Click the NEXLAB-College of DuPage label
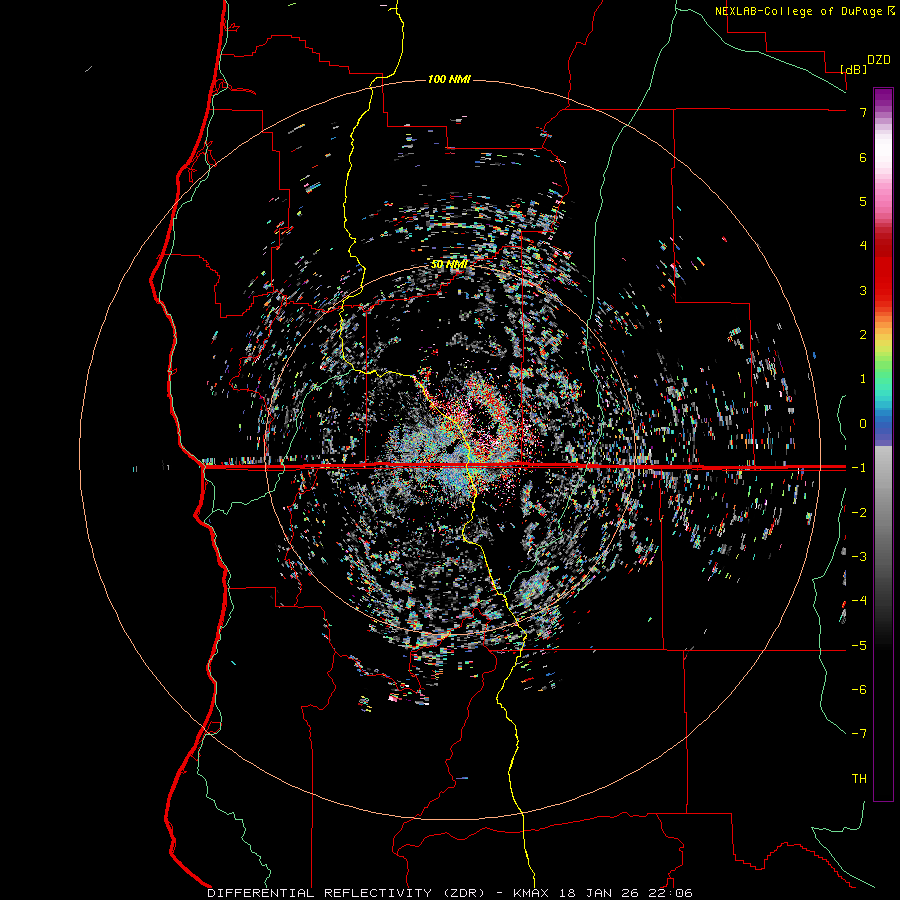This screenshot has width=900, height=900. 804,11
